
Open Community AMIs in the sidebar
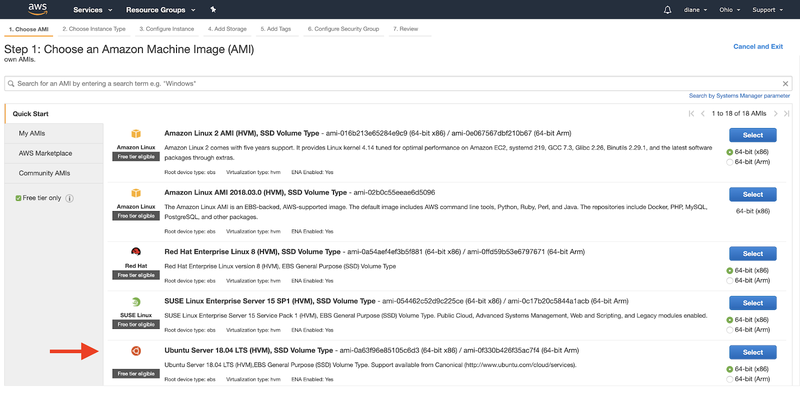pyautogui.click(x=54, y=174)
